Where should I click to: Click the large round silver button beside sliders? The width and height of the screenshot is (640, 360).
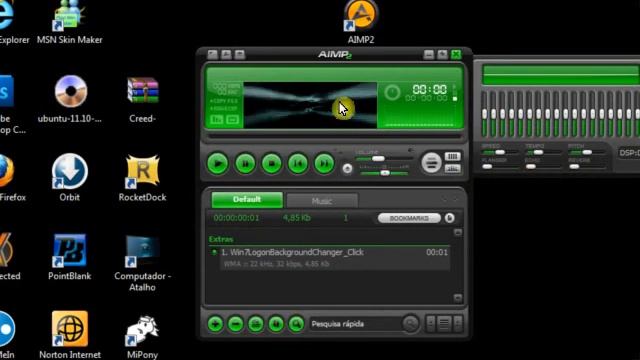point(431,162)
